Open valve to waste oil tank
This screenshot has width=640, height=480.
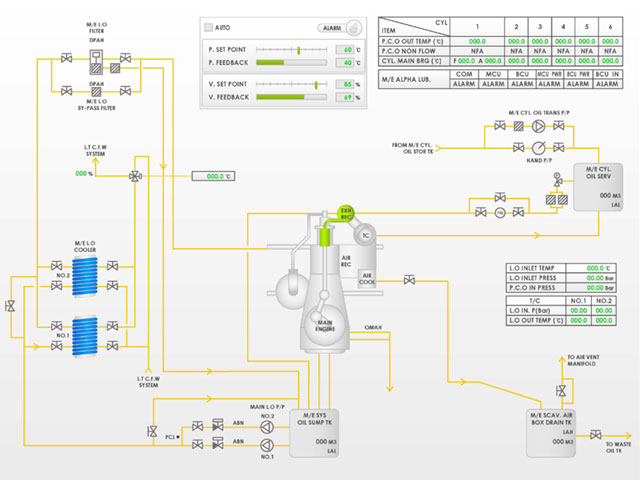[x=596, y=436]
